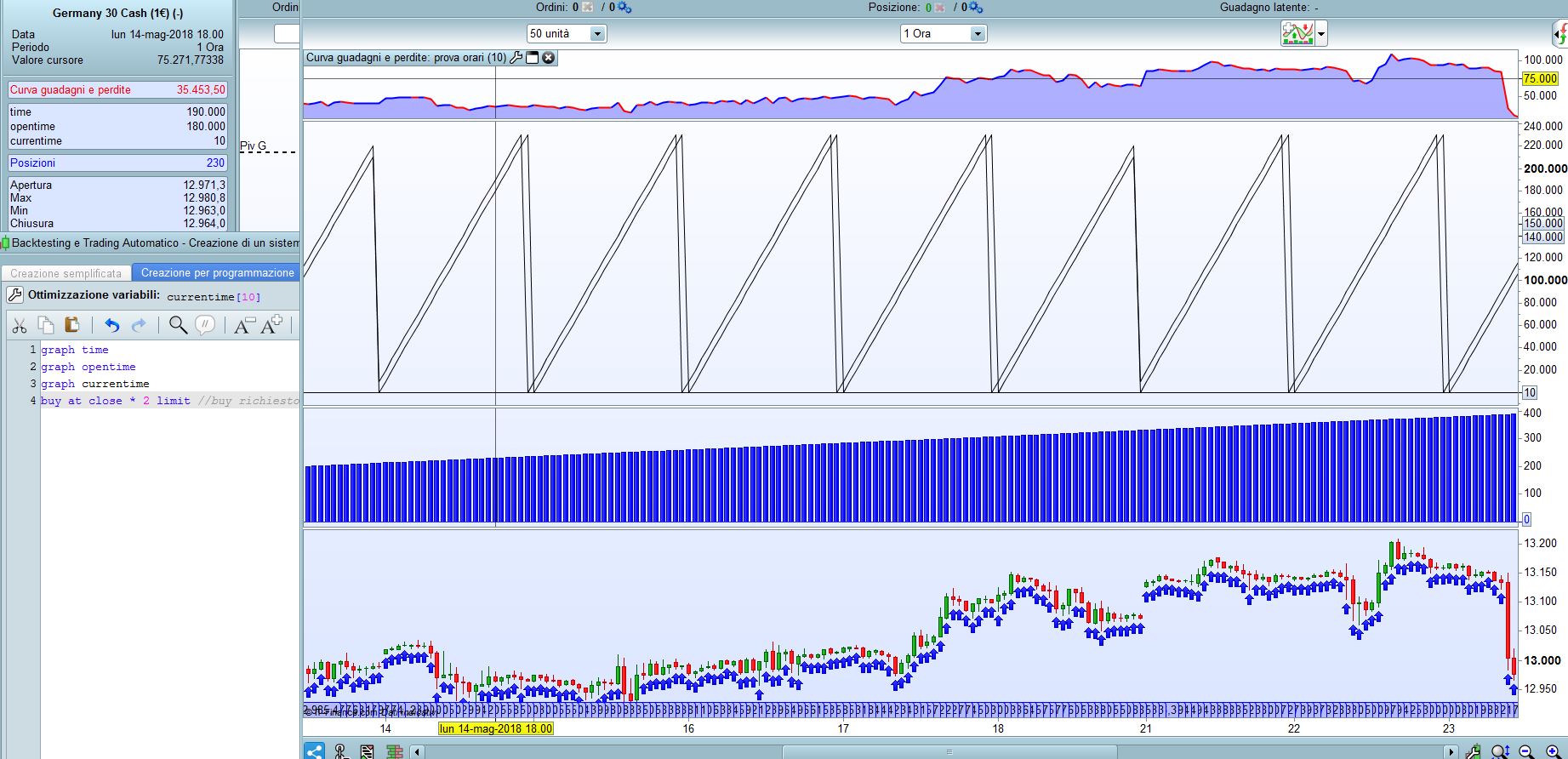The image size is (1568, 759).
Task: Toggle comment on the current code line
Action: 204,325
